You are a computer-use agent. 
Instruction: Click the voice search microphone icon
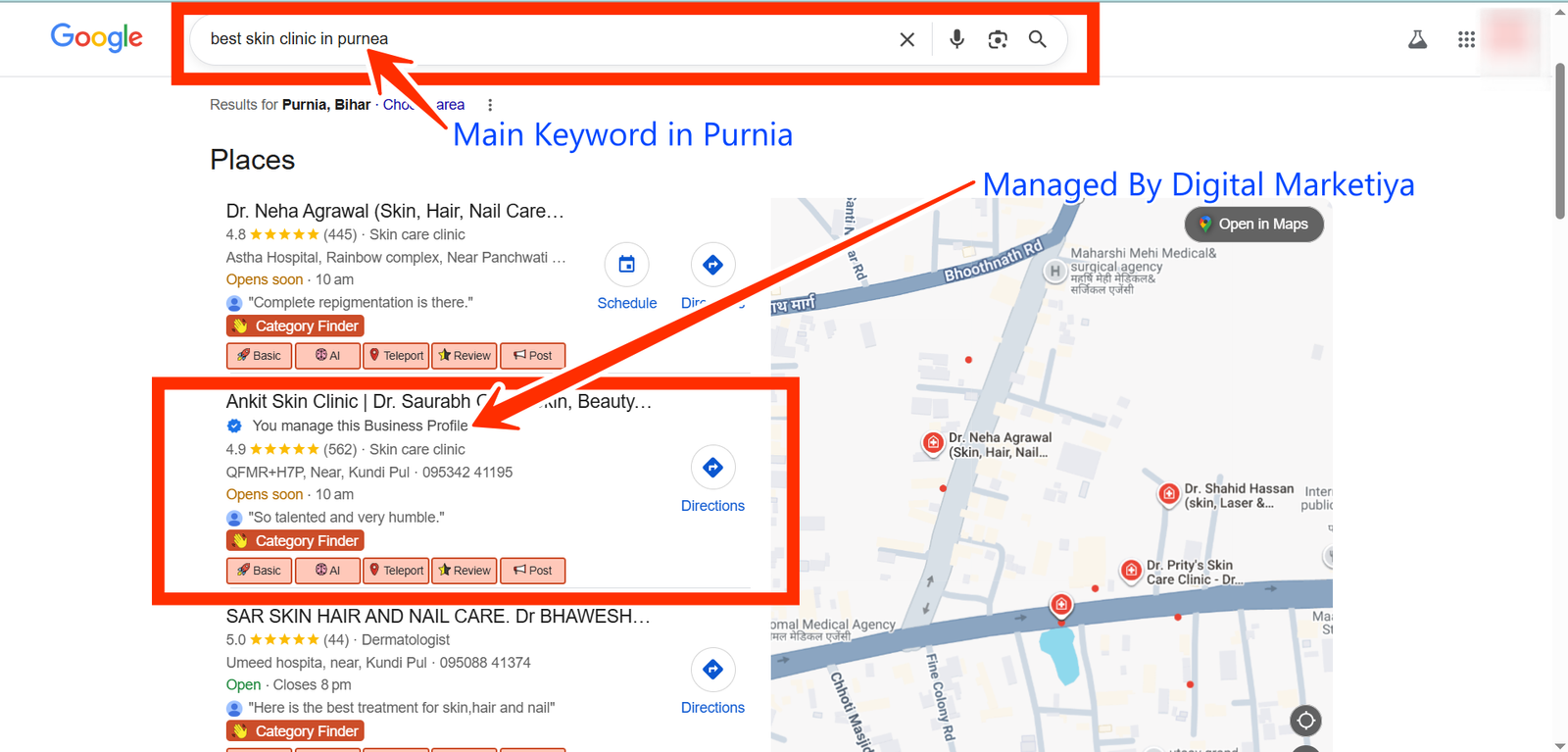point(956,39)
